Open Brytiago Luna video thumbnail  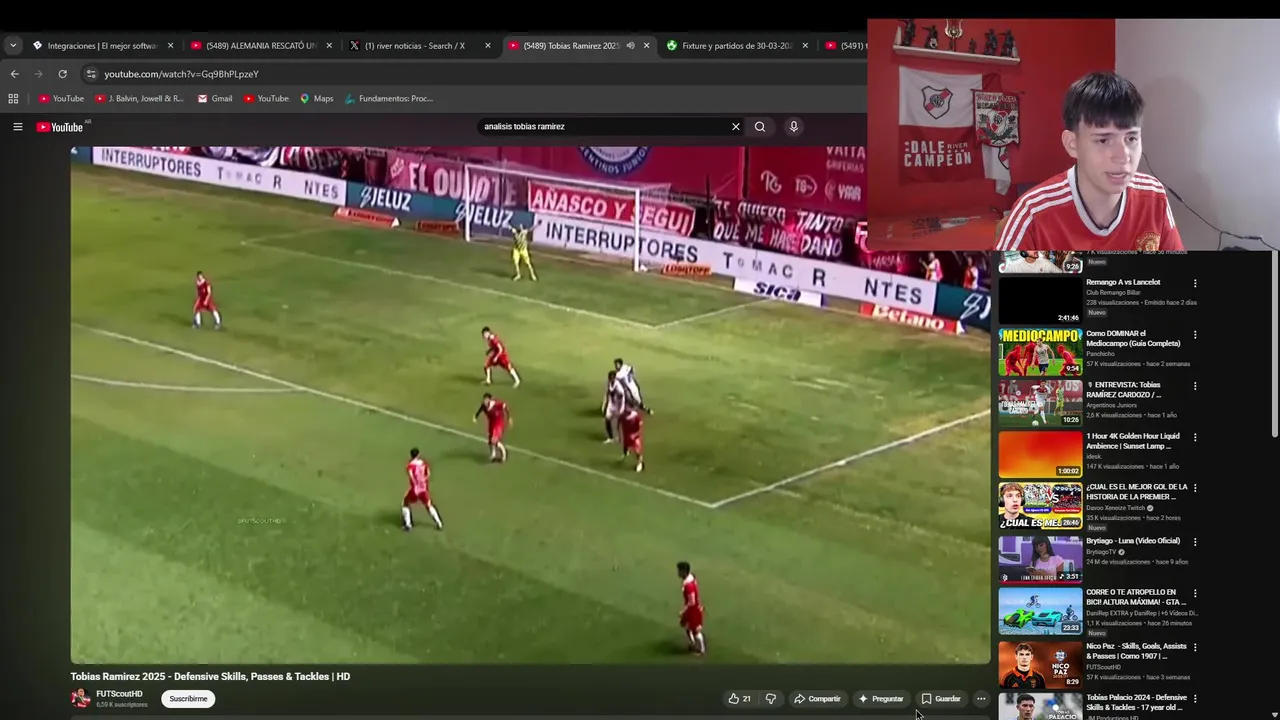1040,559
